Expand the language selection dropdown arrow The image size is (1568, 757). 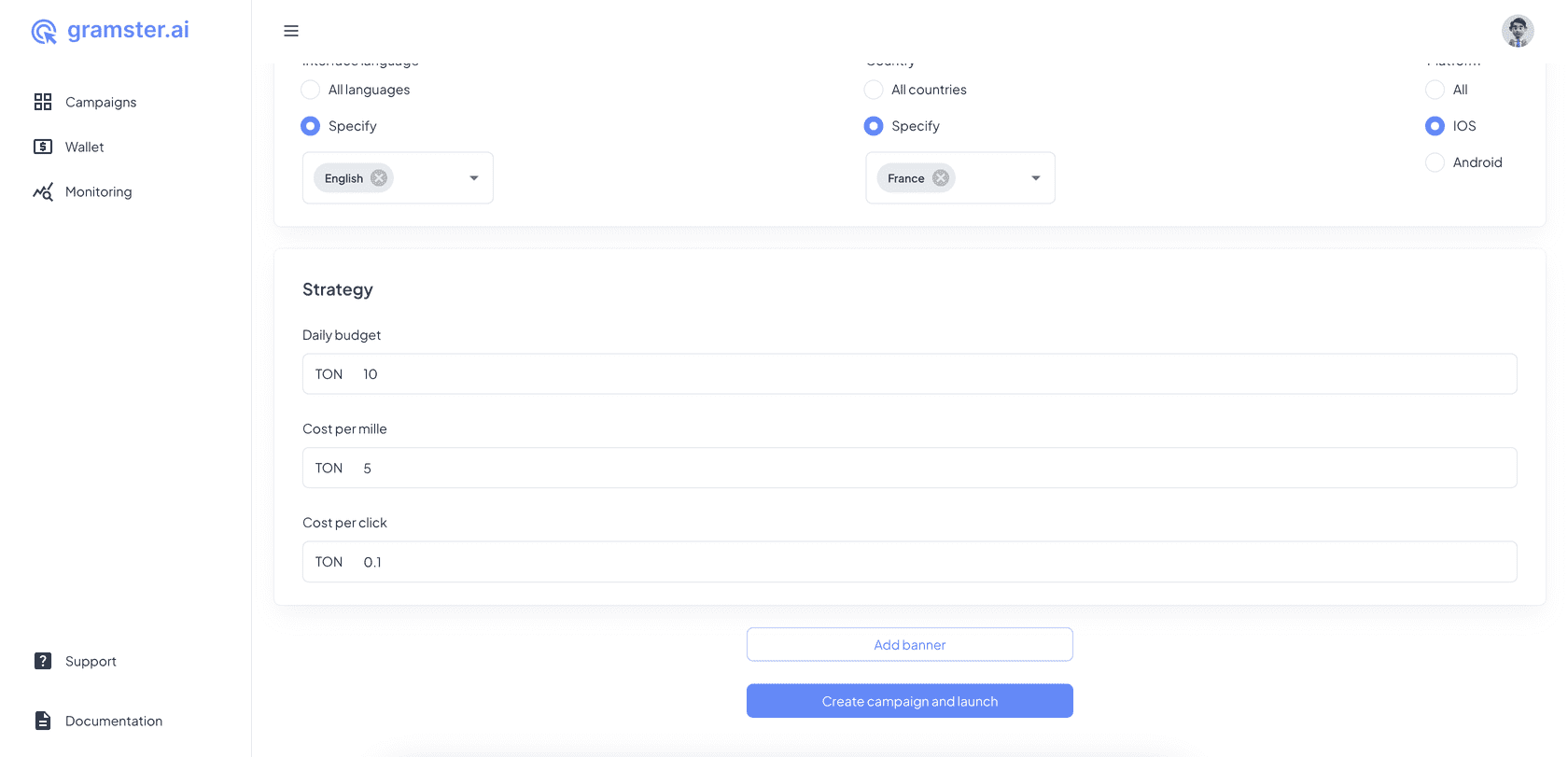(x=474, y=178)
